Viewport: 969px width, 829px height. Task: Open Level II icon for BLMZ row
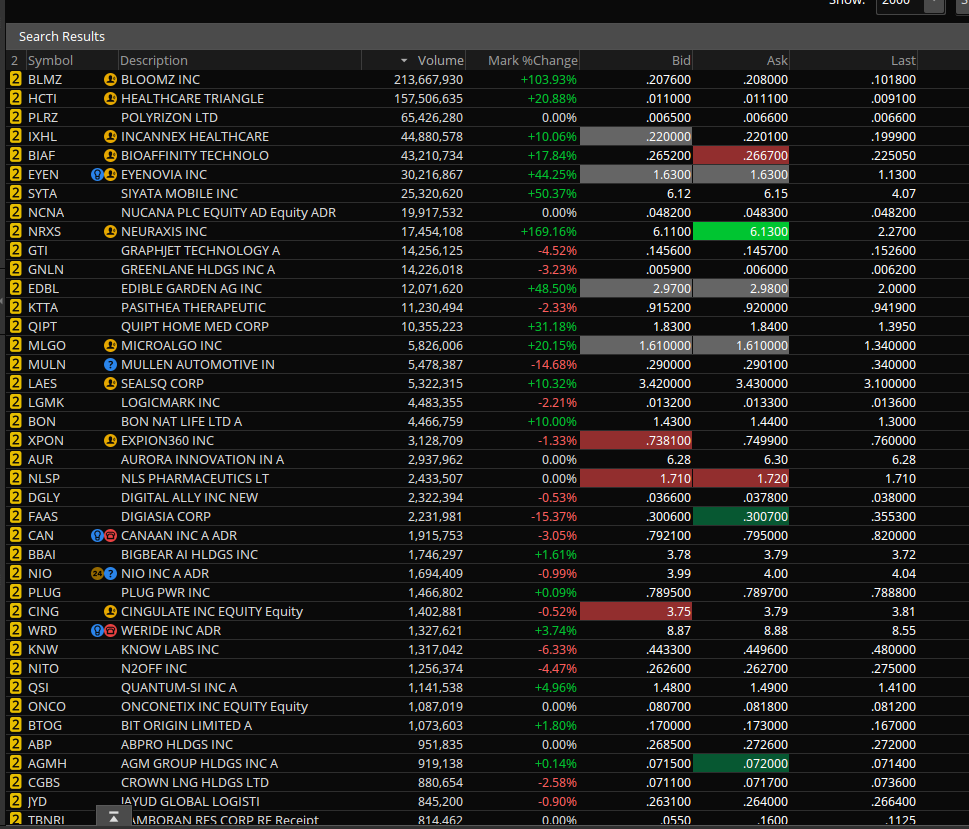click(x=15, y=79)
